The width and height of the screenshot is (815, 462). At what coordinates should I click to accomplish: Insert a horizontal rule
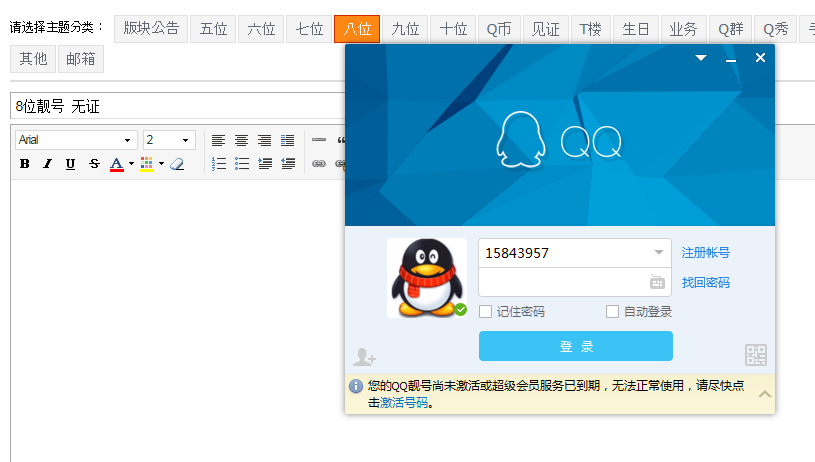click(319, 140)
